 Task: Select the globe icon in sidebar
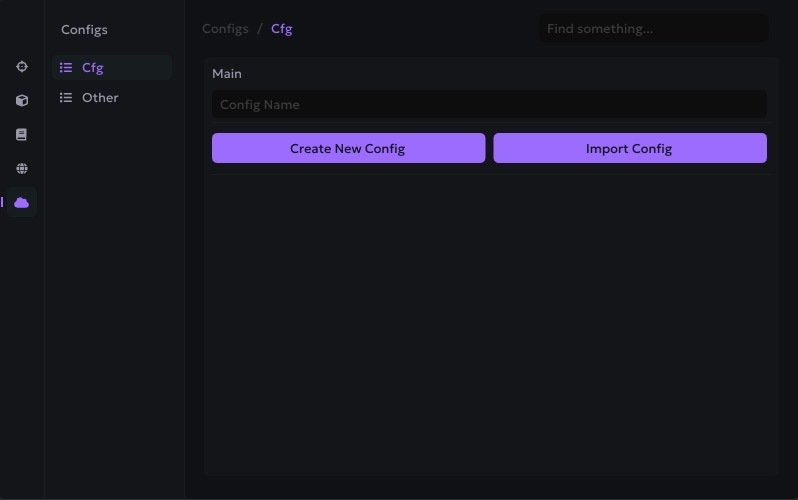[22, 169]
